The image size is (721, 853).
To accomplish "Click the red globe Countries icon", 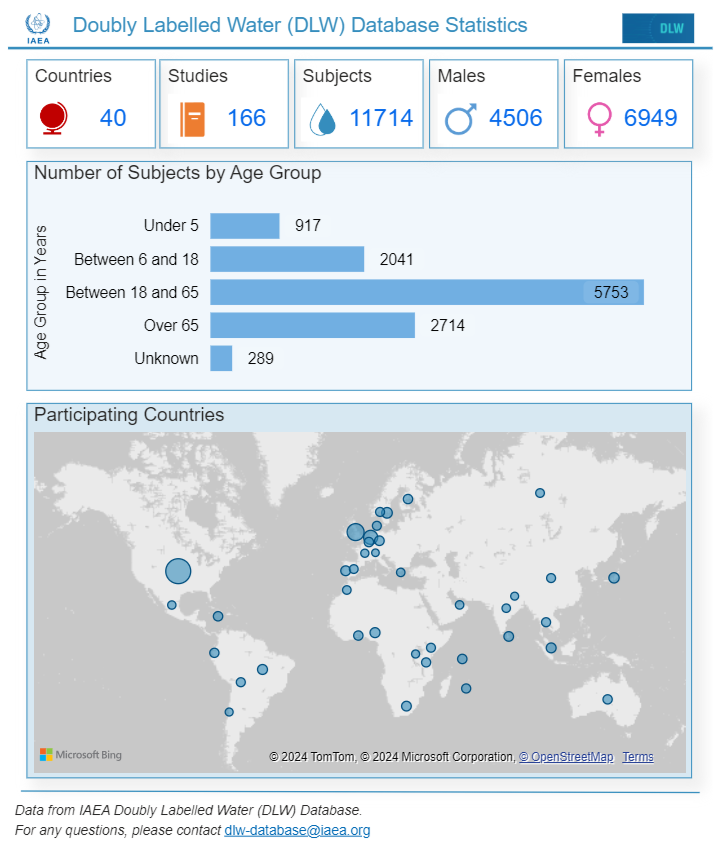I will [x=53, y=118].
